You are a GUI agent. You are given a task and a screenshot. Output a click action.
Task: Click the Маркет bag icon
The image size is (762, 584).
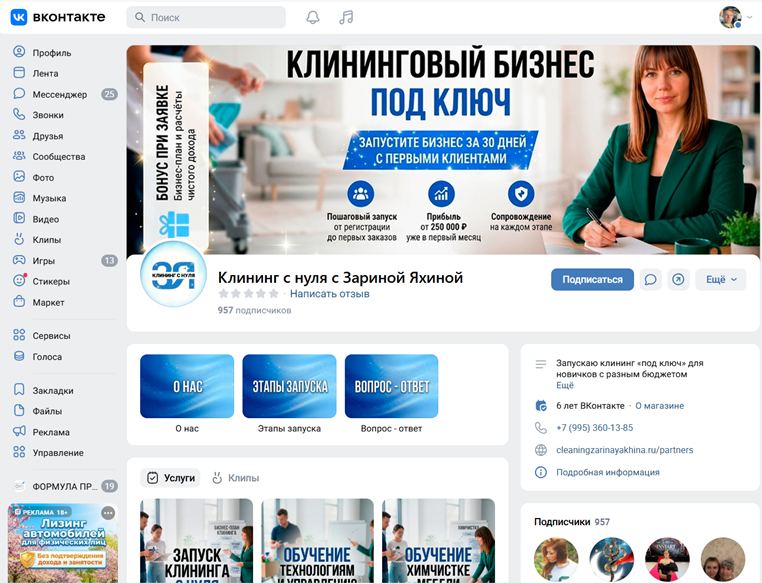tap(19, 302)
